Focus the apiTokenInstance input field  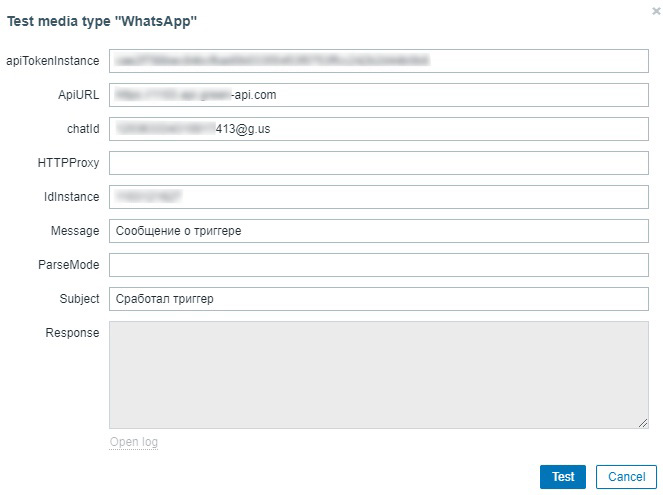(x=378, y=61)
